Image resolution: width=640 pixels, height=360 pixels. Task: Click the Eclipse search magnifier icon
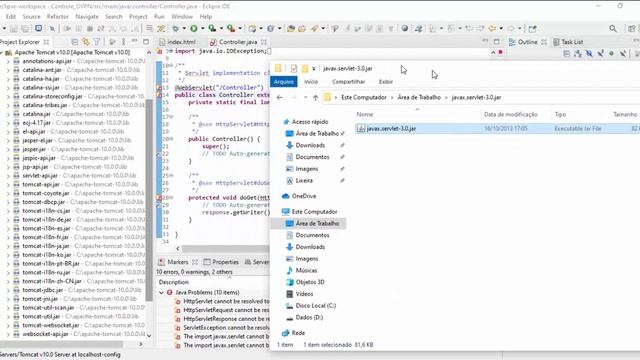[x=613, y=29]
